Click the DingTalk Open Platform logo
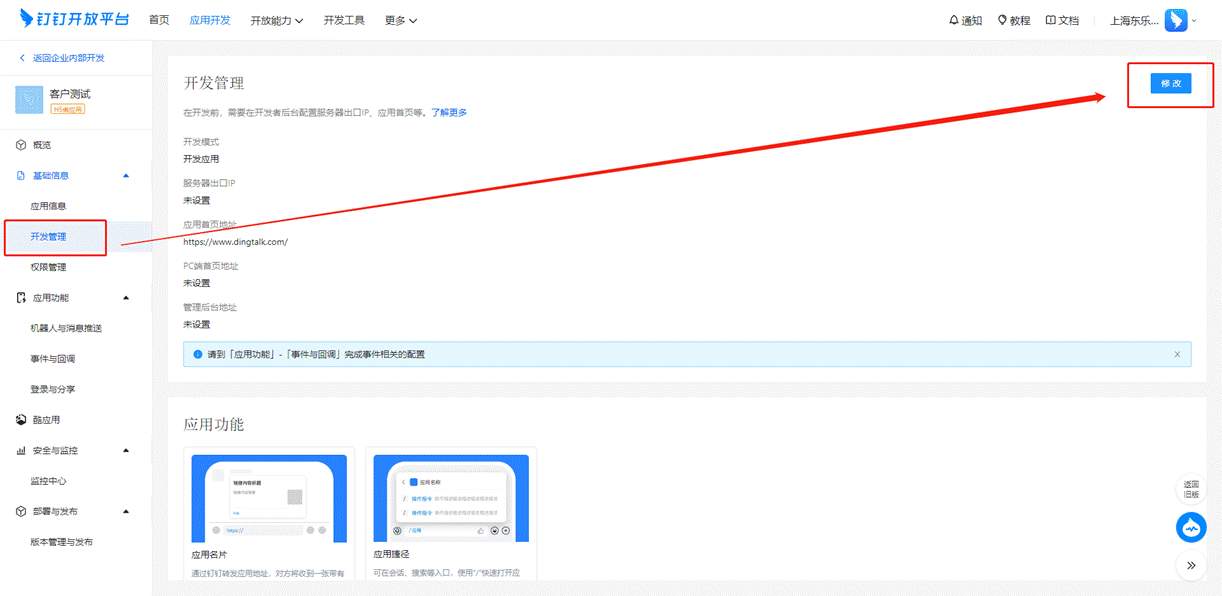The image size is (1222, 596). pyautogui.click(x=74, y=19)
